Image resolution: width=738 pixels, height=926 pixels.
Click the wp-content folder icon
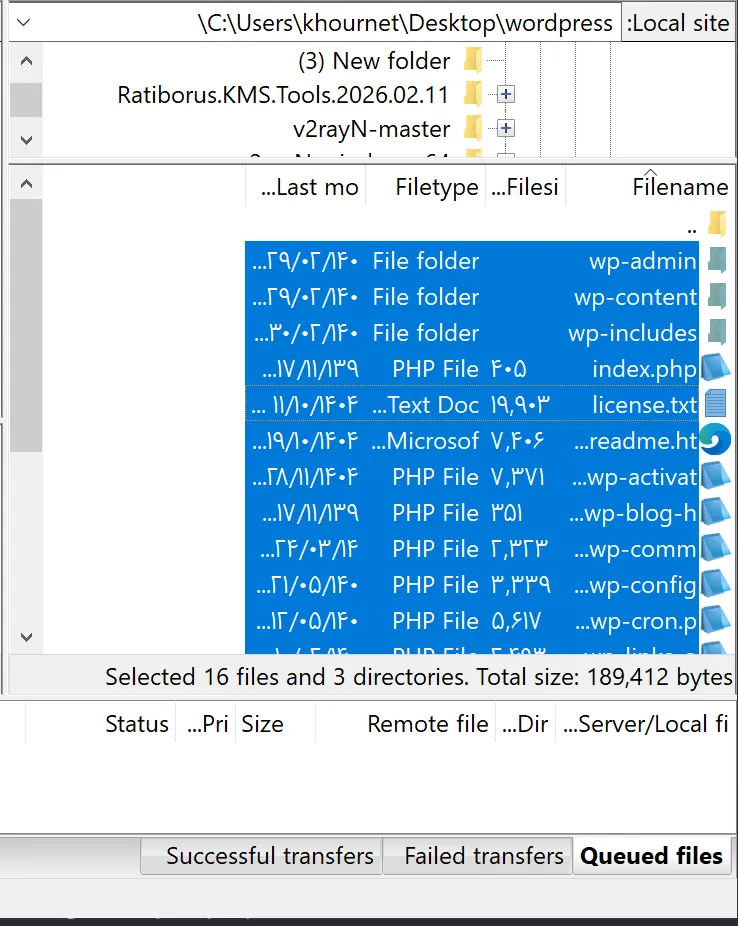point(717,296)
